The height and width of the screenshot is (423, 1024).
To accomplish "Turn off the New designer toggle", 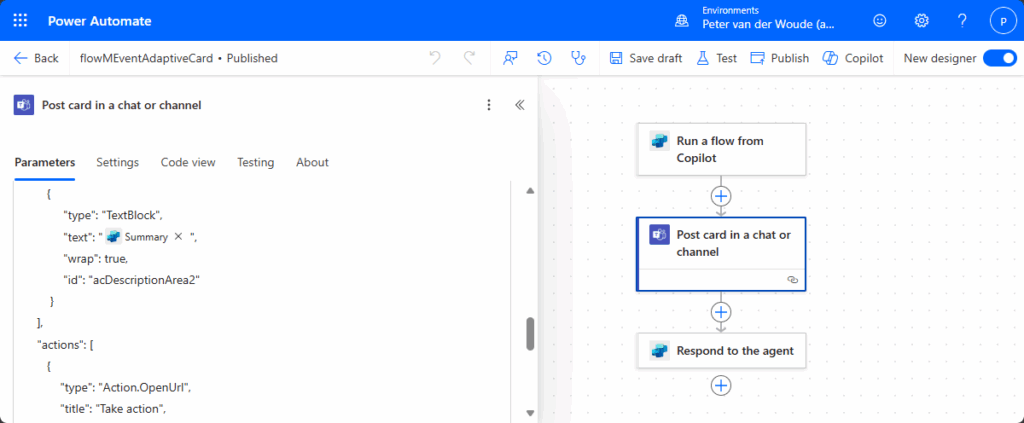I will (999, 58).
